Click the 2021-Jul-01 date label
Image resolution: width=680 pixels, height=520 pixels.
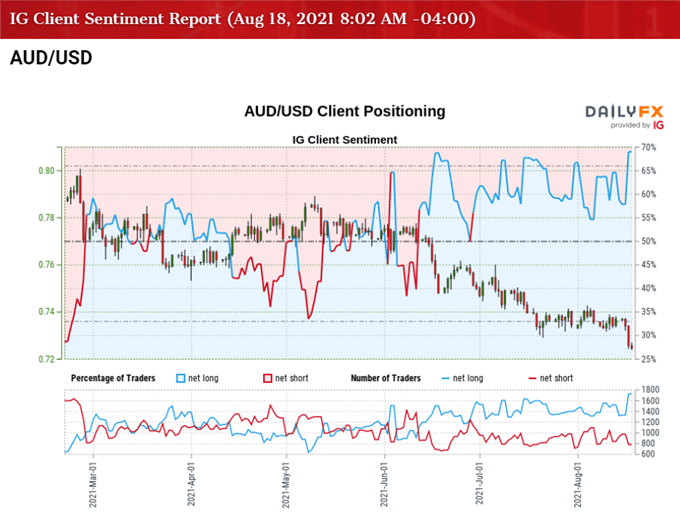[479, 484]
